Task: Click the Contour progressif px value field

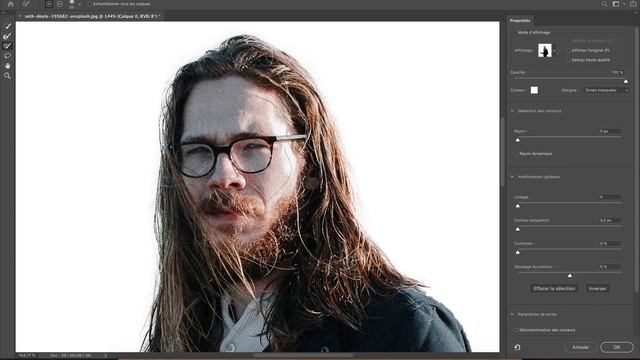Action: point(610,220)
